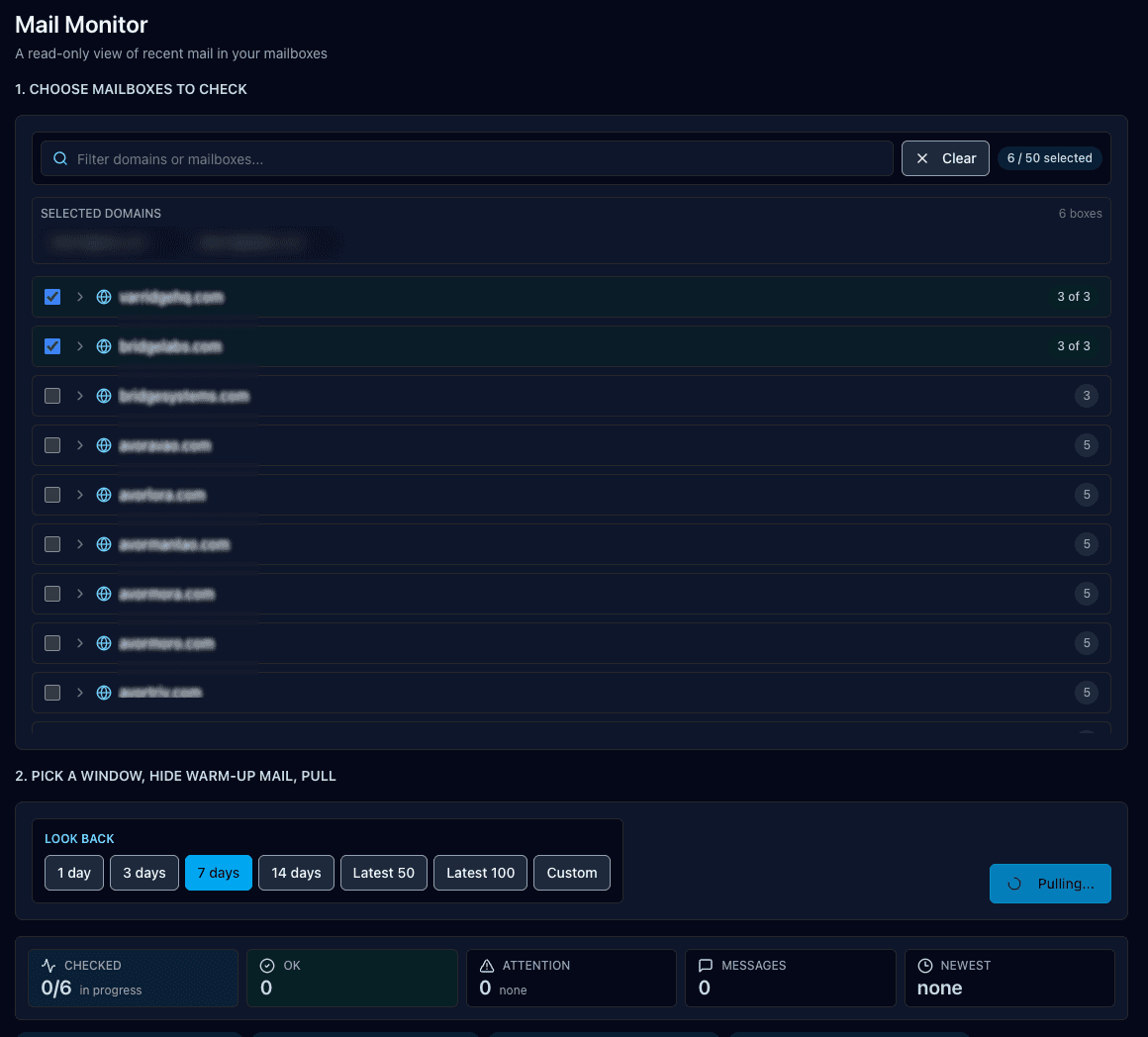Click the ATTENTION 0 none card
Screen dimensions: 1148x1037
(x=571, y=979)
